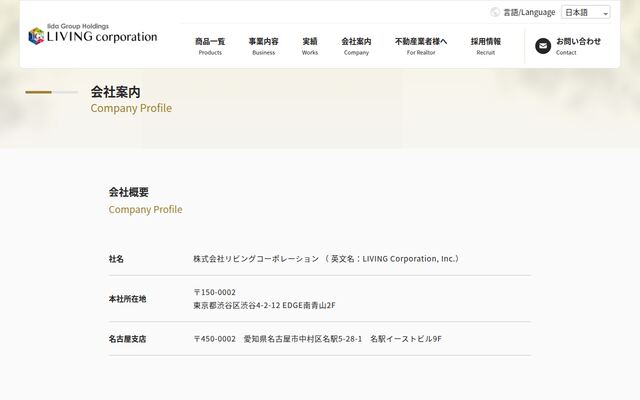The image size is (640, 400).
Task: Open the 採用情報 Recruit menu
Action: pyautogui.click(x=486, y=46)
